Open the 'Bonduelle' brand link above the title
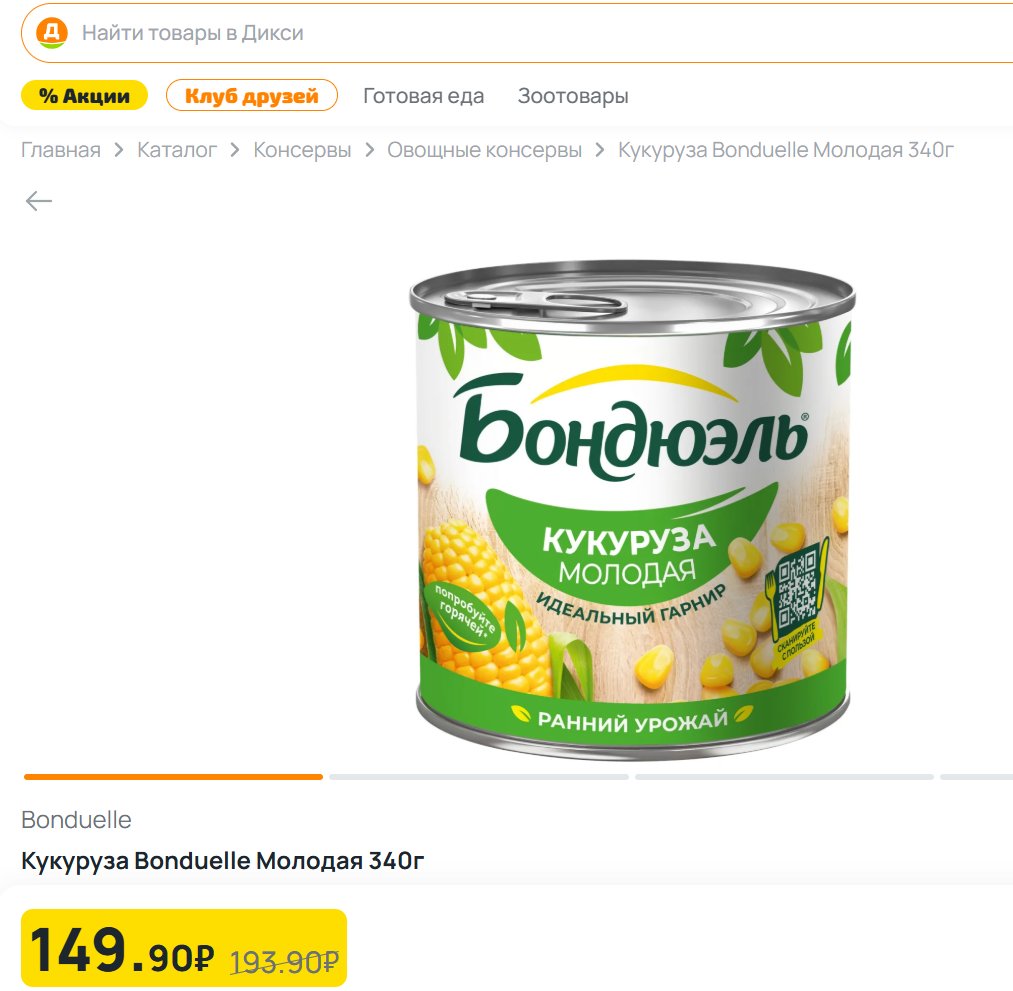This screenshot has height=991, width=1013. point(76,820)
